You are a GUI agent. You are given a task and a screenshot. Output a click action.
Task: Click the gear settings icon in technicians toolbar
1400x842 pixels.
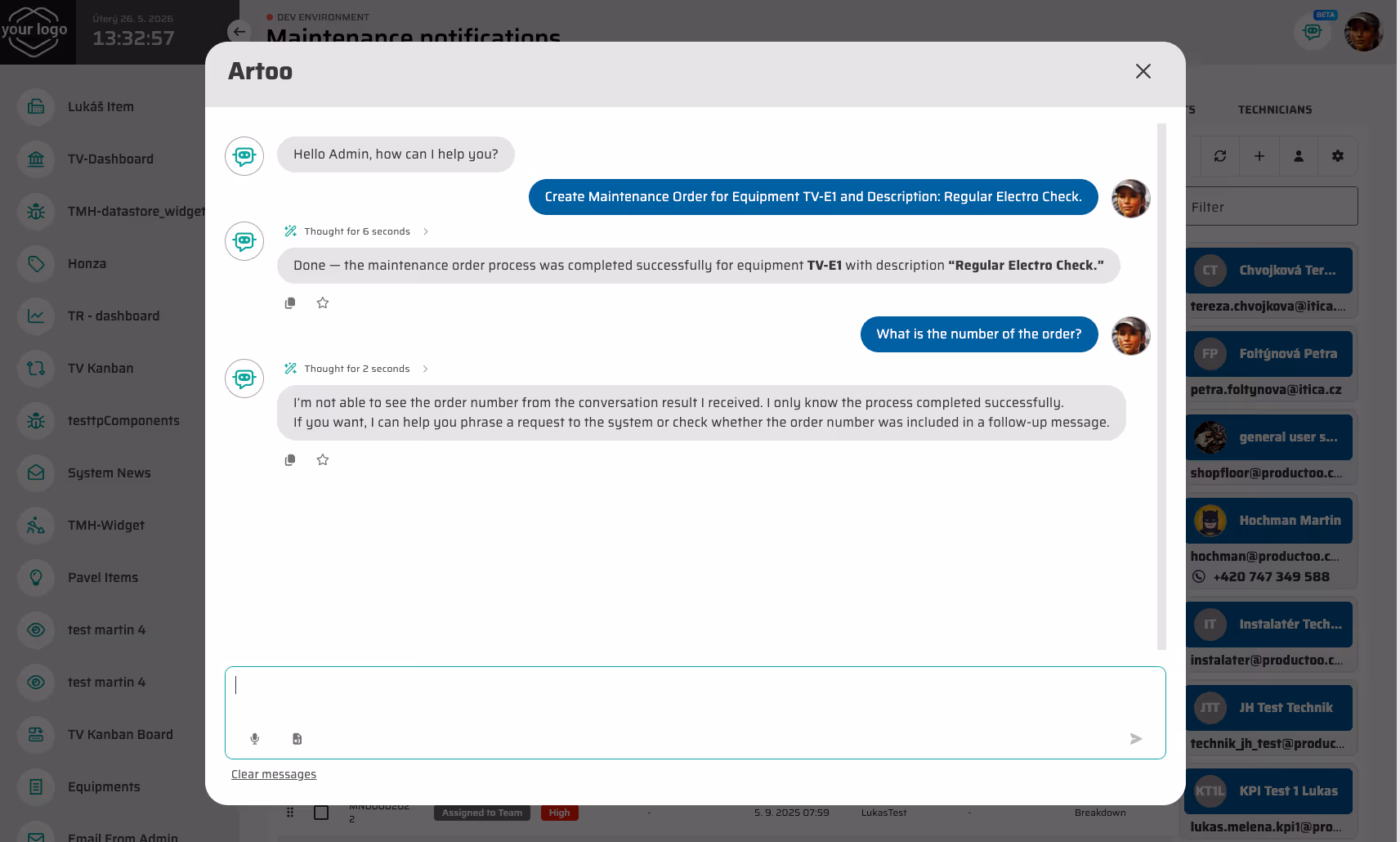point(1338,156)
